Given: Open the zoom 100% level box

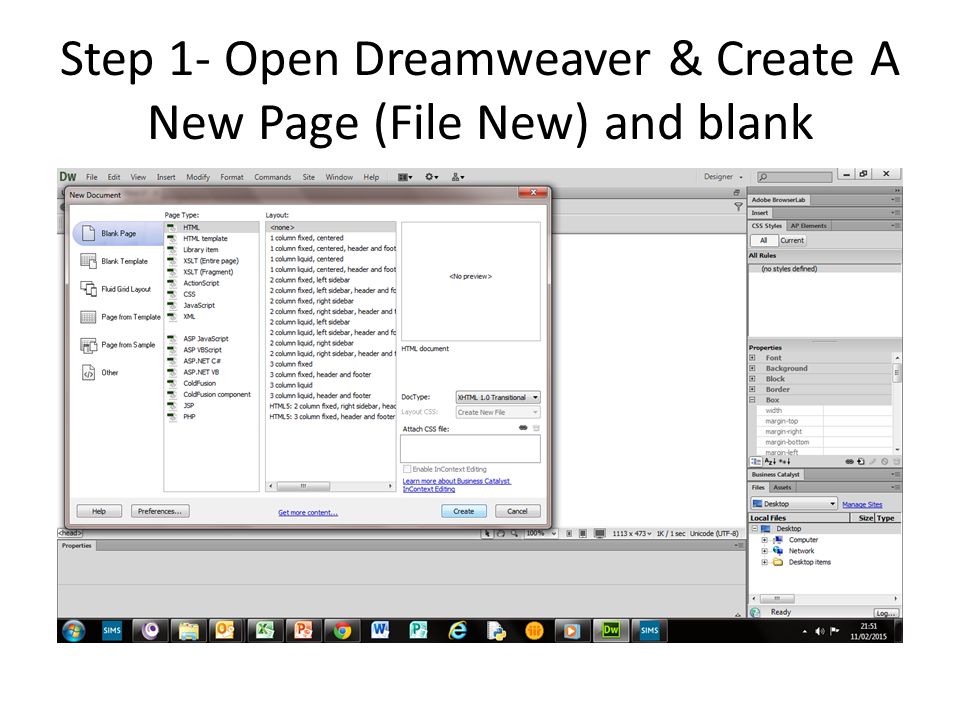Looking at the screenshot, I should coord(541,533).
